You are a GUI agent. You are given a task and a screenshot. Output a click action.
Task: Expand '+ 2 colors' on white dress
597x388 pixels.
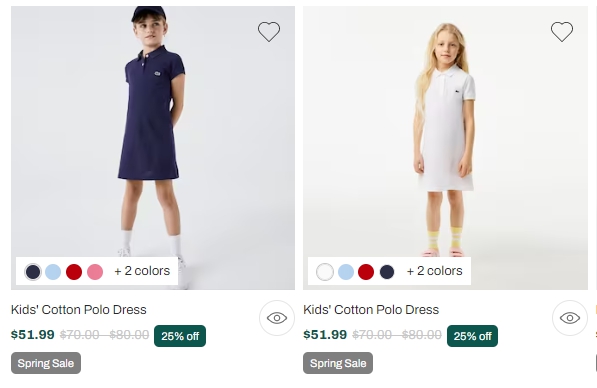[x=434, y=271]
